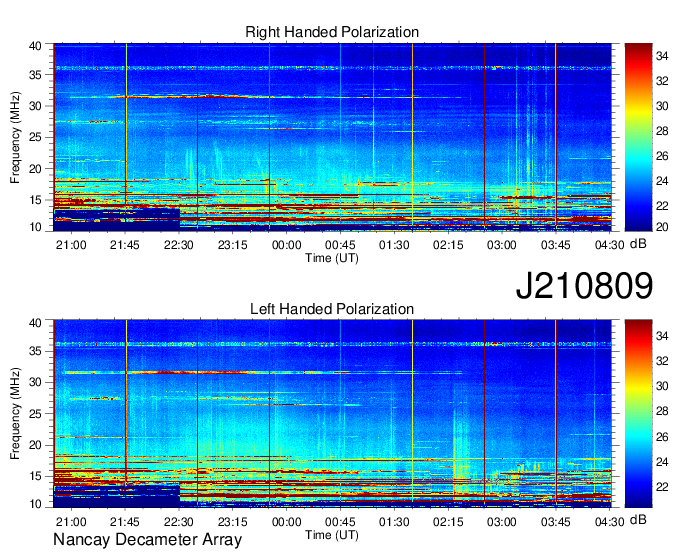
Task: Click the 01:30 tick under Left Handed plot
Action: coord(394,521)
